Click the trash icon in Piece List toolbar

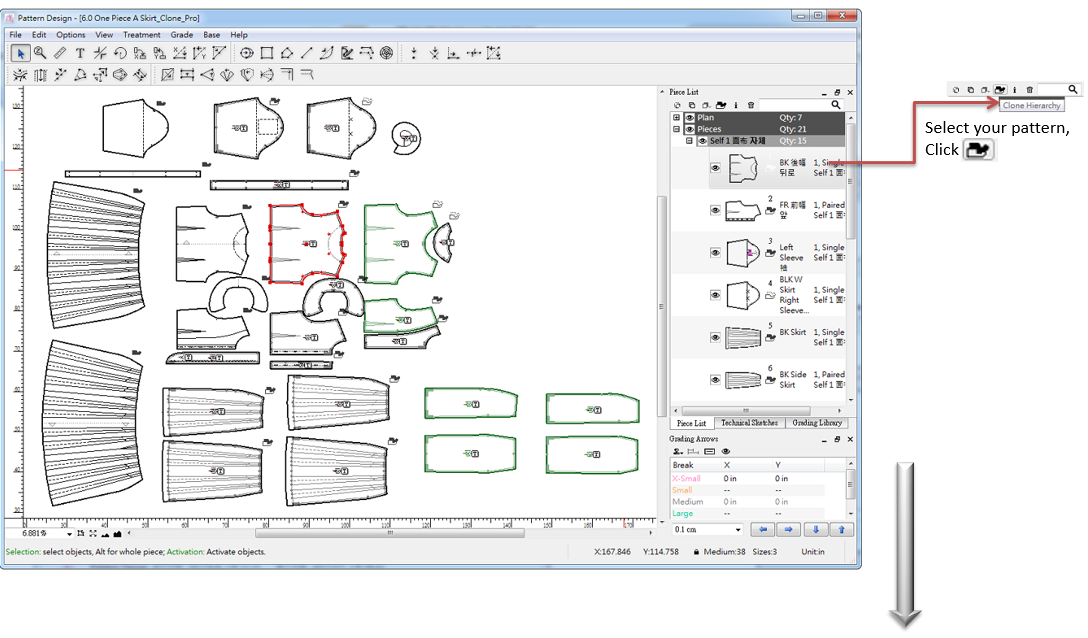(x=750, y=104)
